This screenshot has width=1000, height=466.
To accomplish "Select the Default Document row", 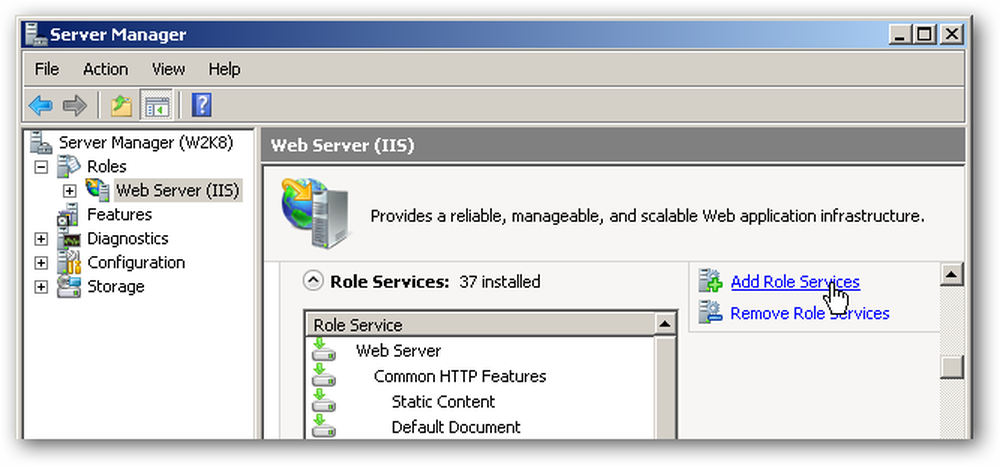I will [x=480, y=426].
